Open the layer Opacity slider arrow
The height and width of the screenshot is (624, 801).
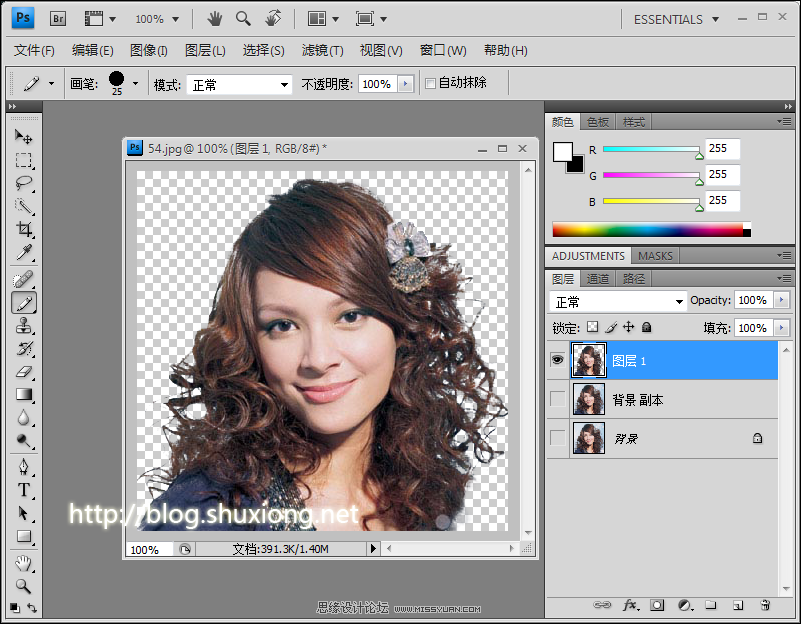click(782, 300)
